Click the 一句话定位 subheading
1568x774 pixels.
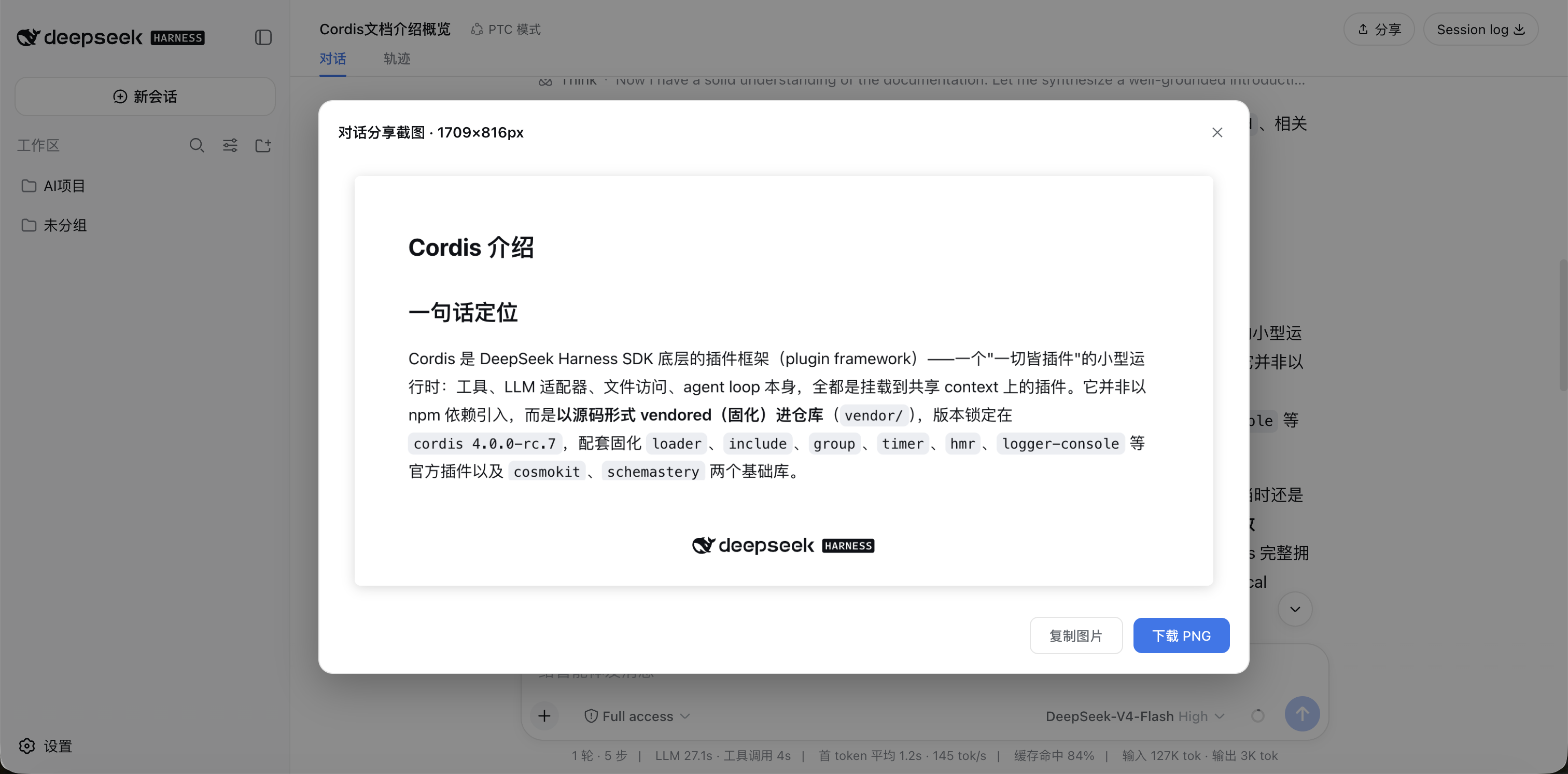(463, 312)
